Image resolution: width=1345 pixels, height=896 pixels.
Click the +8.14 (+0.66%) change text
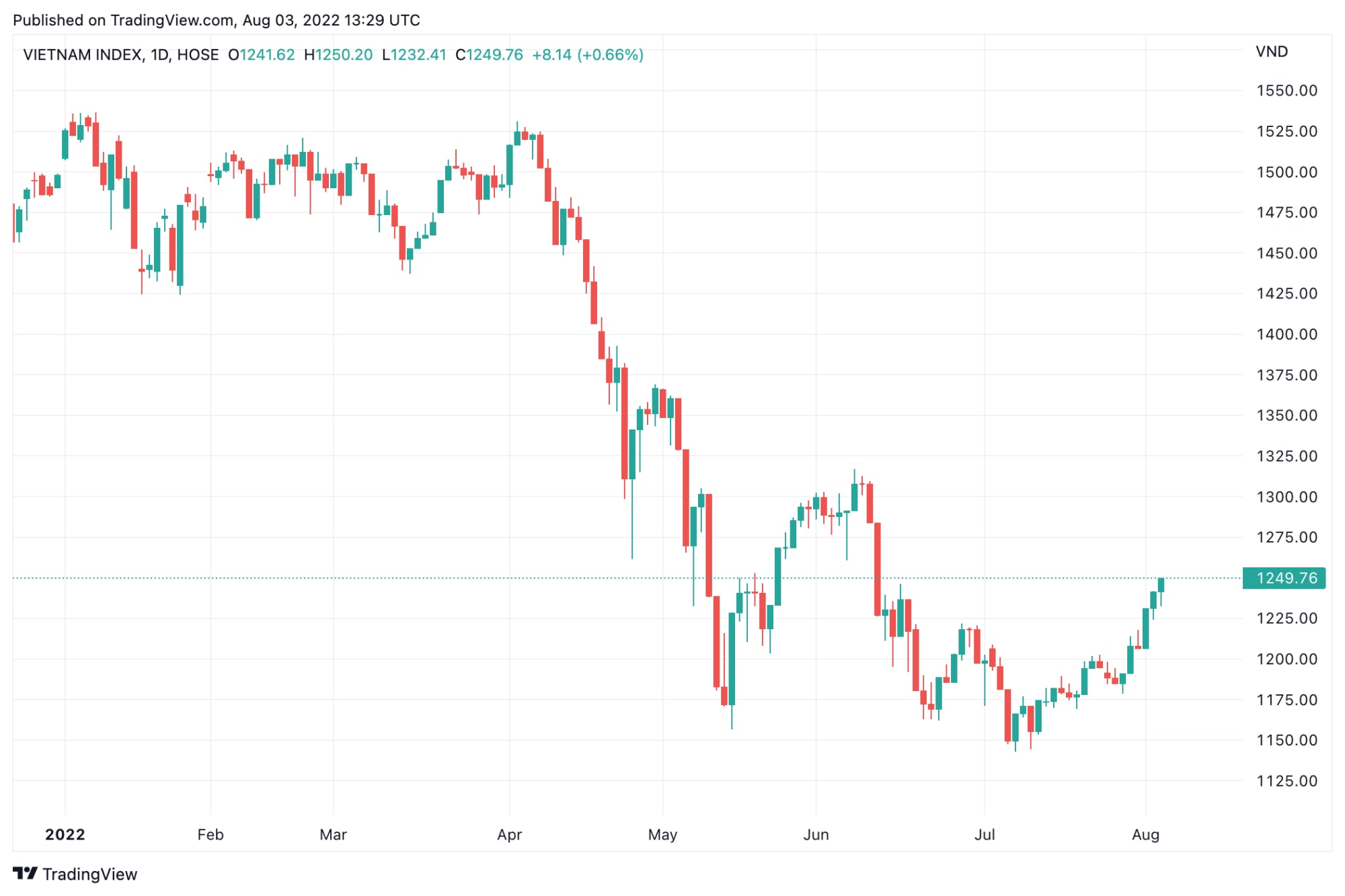pos(588,55)
